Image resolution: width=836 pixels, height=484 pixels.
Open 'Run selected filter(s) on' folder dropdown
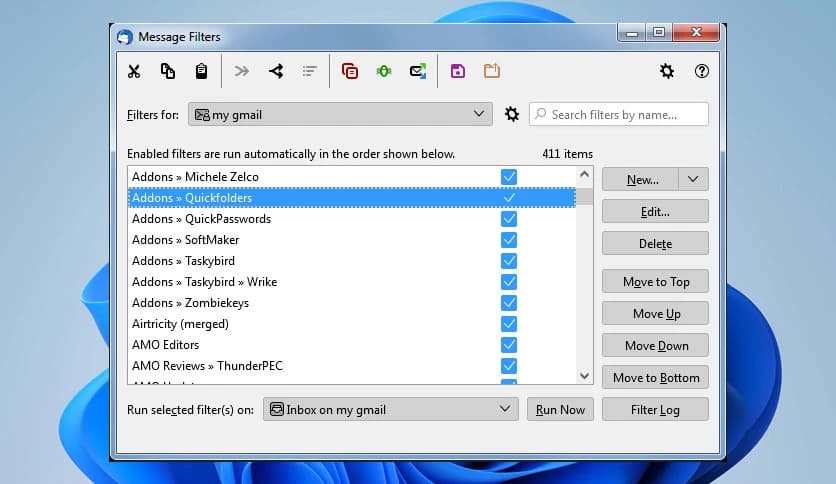(x=390, y=409)
